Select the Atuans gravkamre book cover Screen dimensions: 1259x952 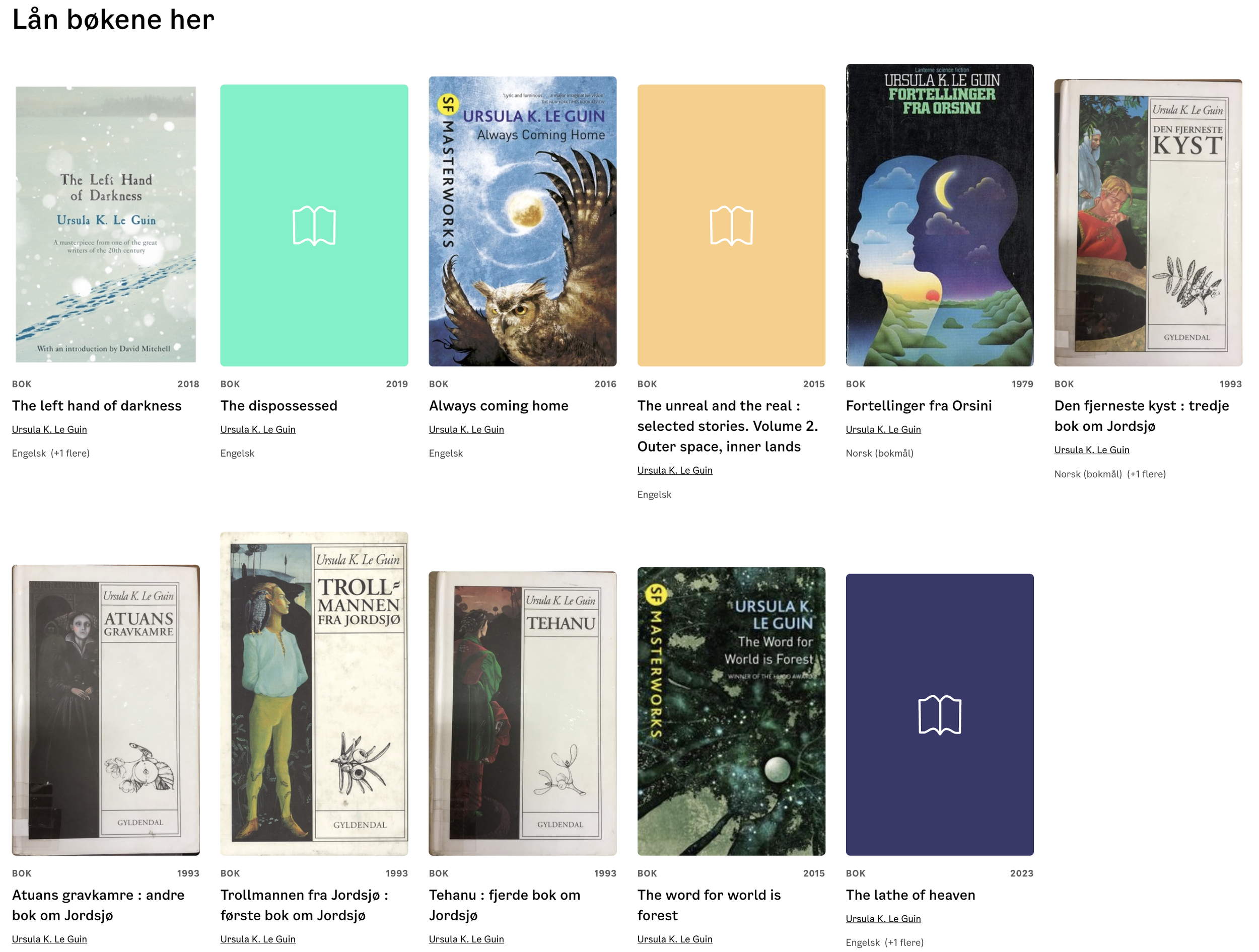106,710
